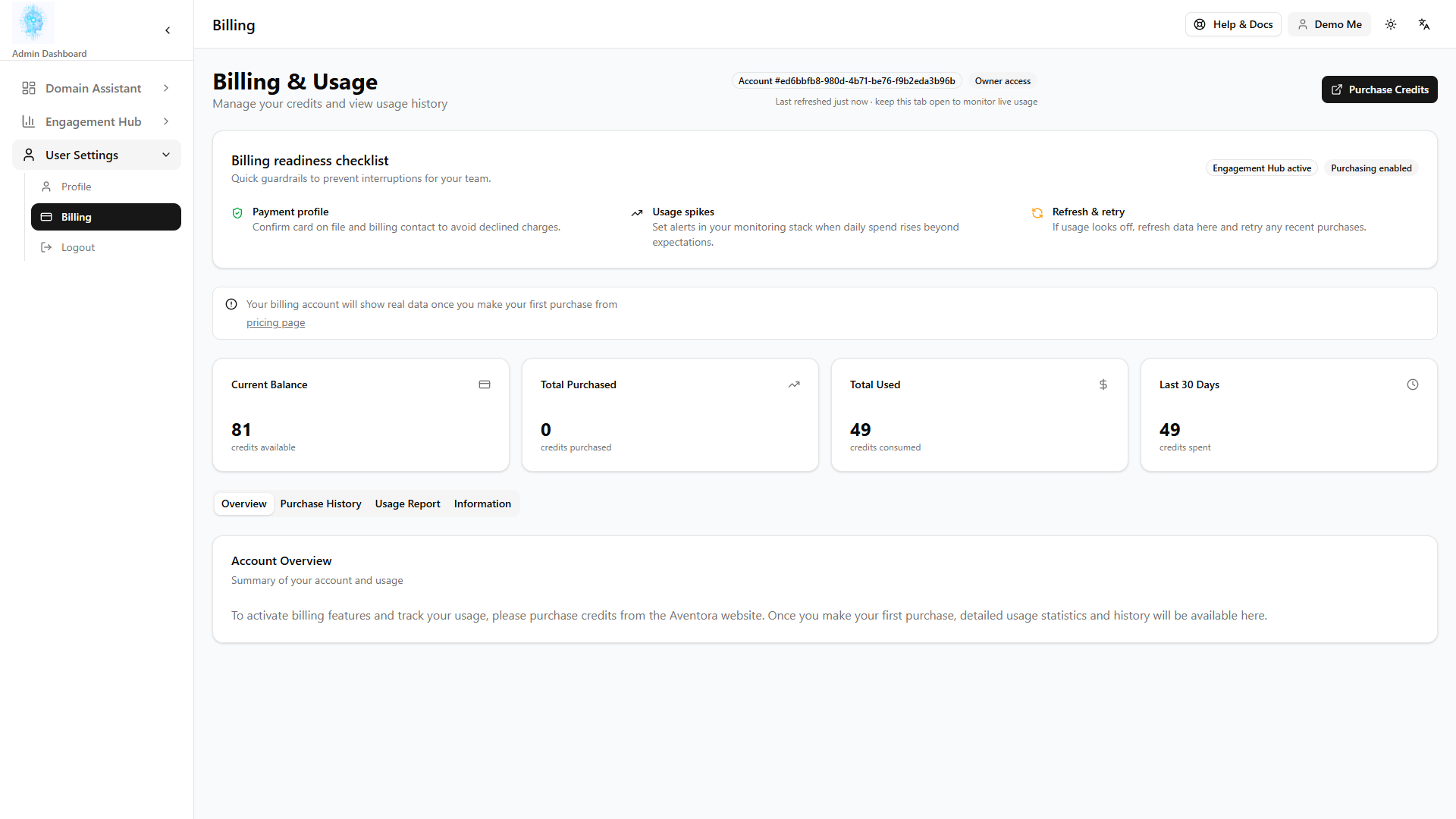Click the Profile person icon in sidebar
This screenshot has height=819, width=1456.
46,187
